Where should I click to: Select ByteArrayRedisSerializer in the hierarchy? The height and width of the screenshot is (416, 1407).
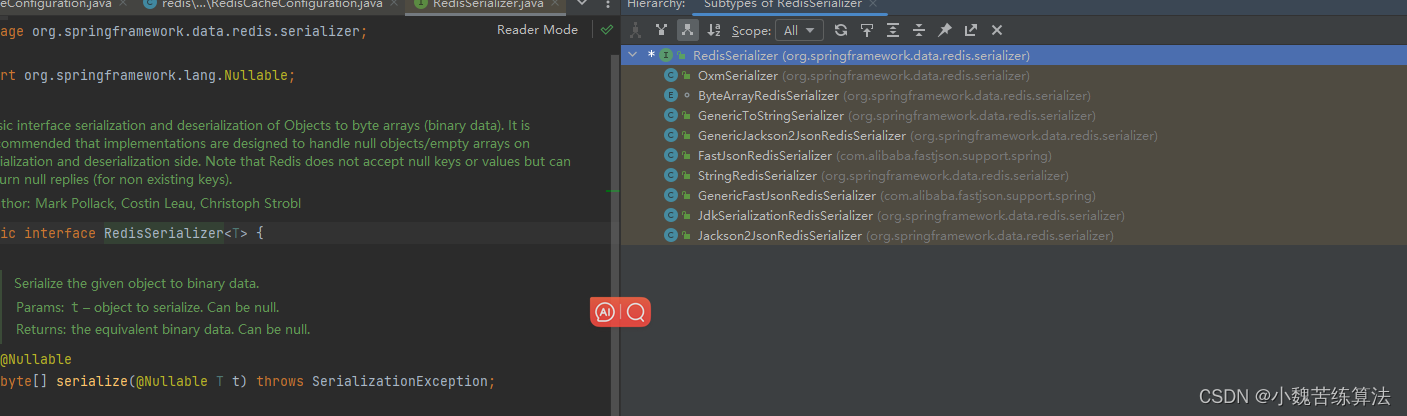click(1014, 96)
